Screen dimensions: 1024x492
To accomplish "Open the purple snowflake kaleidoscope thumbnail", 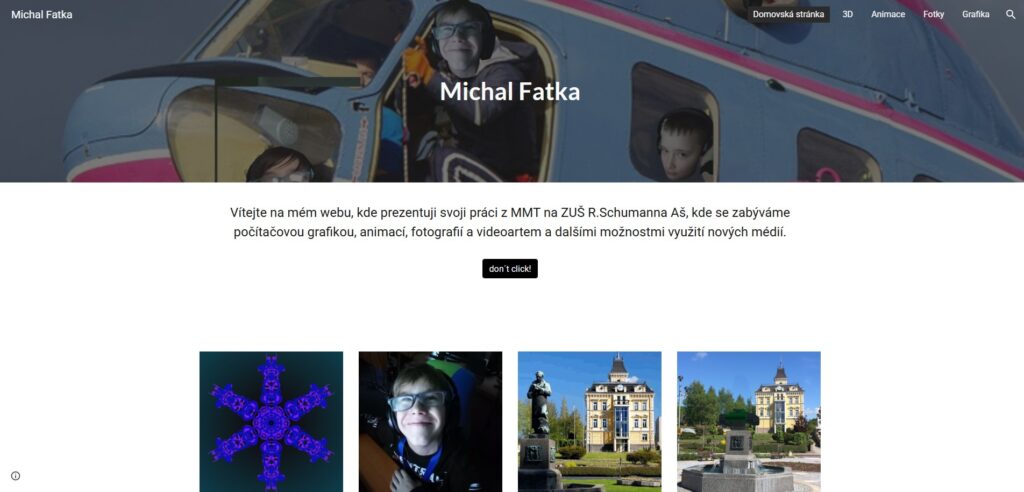I will pos(271,421).
